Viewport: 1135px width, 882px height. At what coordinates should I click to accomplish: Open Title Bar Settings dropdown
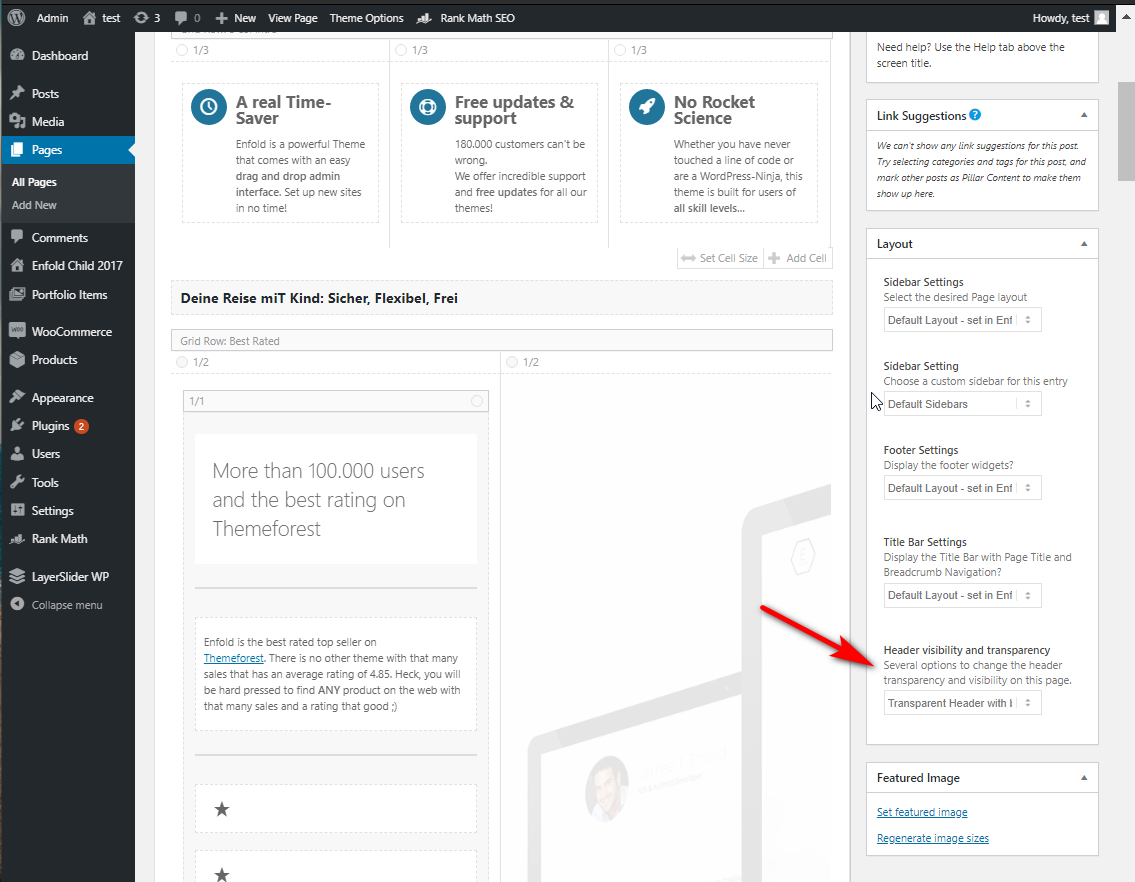pyautogui.click(x=962, y=595)
